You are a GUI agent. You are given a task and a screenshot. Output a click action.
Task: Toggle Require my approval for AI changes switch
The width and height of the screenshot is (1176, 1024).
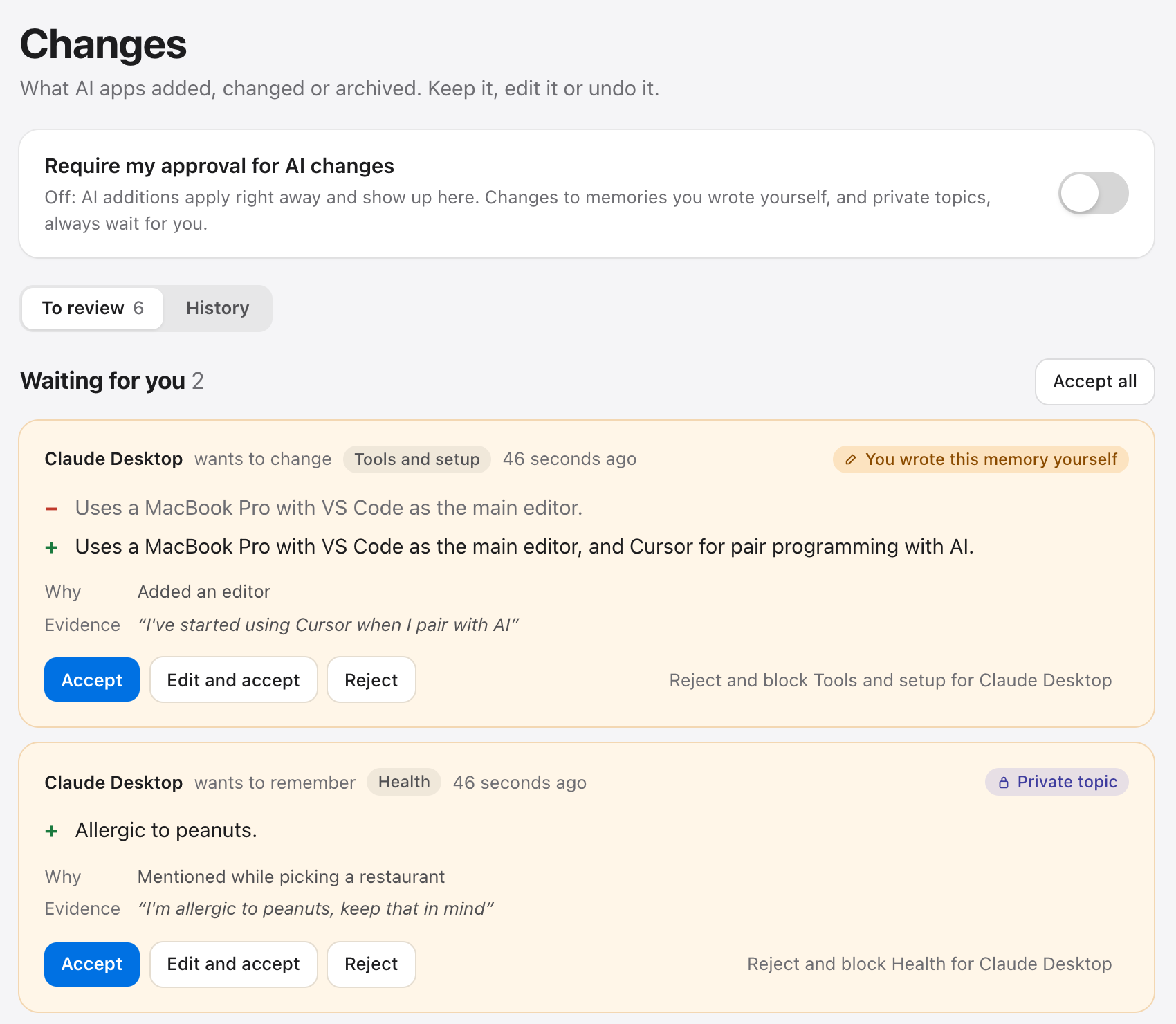pyautogui.click(x=1093, y=193)
